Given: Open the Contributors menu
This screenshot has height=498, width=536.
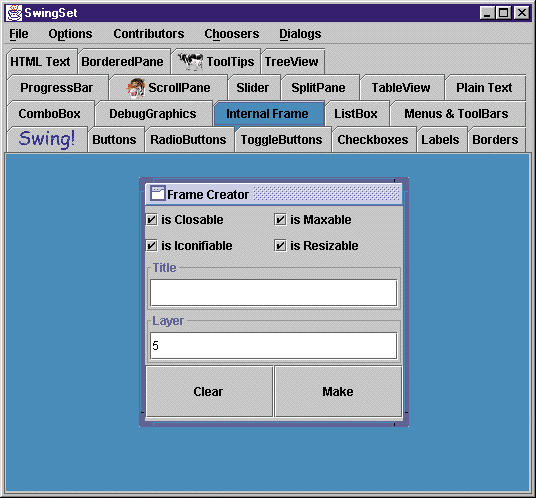Looking at the screenshot, I should [x=149, y=34].
